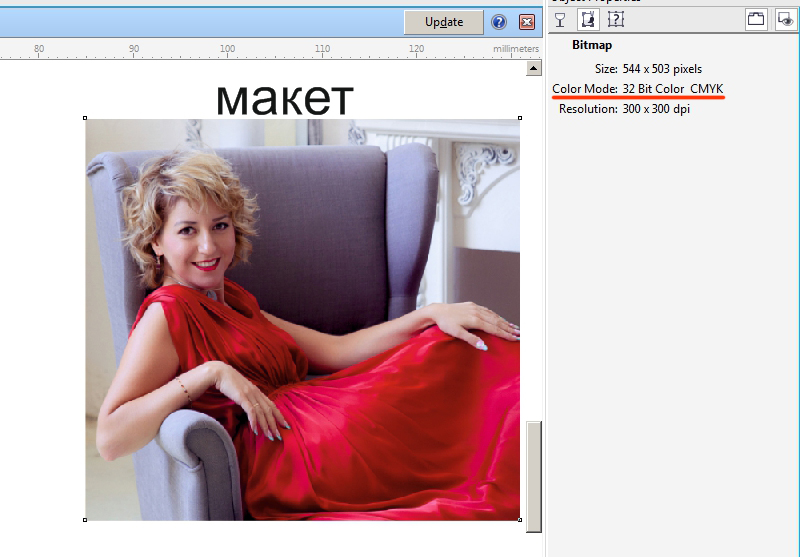The image size is (800, 557).
Task: Click the eye preview icon in Object Properties
Action: click(x=786, y=19)
